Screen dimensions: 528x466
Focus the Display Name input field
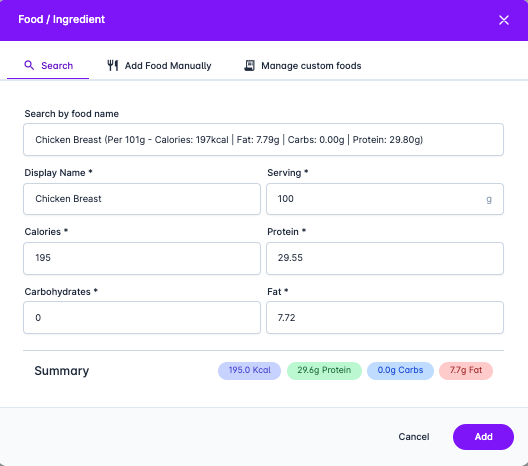(x=142, y=199)
